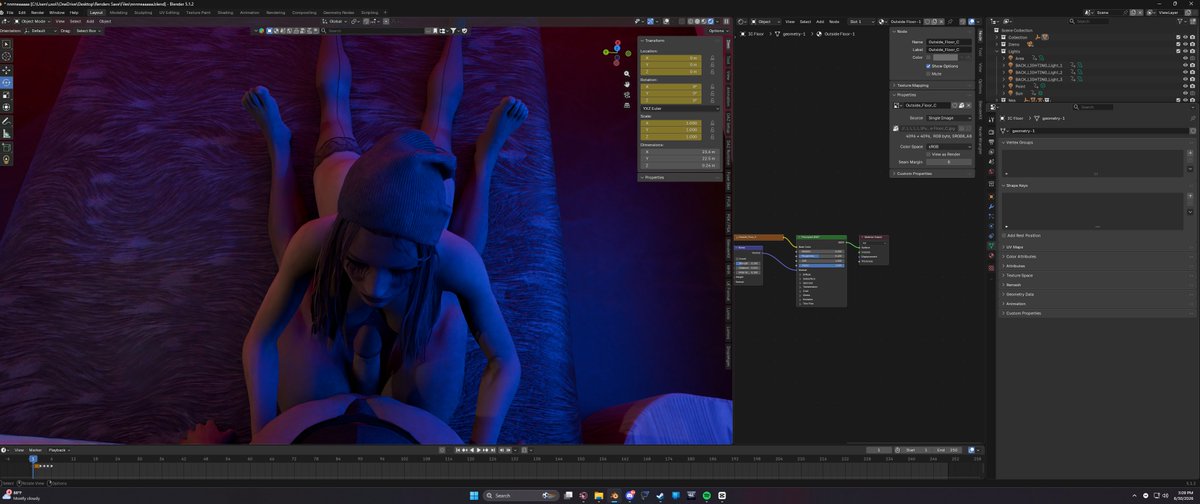Adjust the Seam Margin value field

click(x=949, y=162)
